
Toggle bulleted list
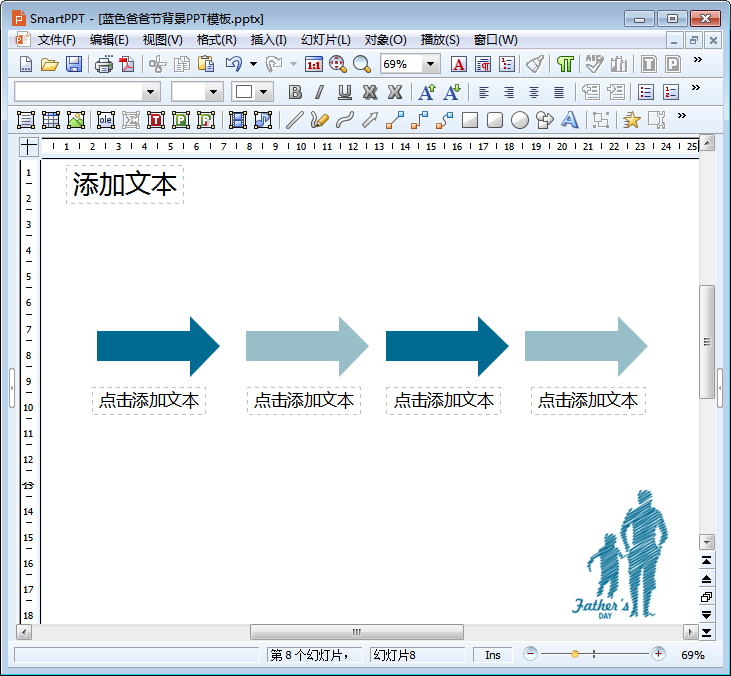coord(646,92)
